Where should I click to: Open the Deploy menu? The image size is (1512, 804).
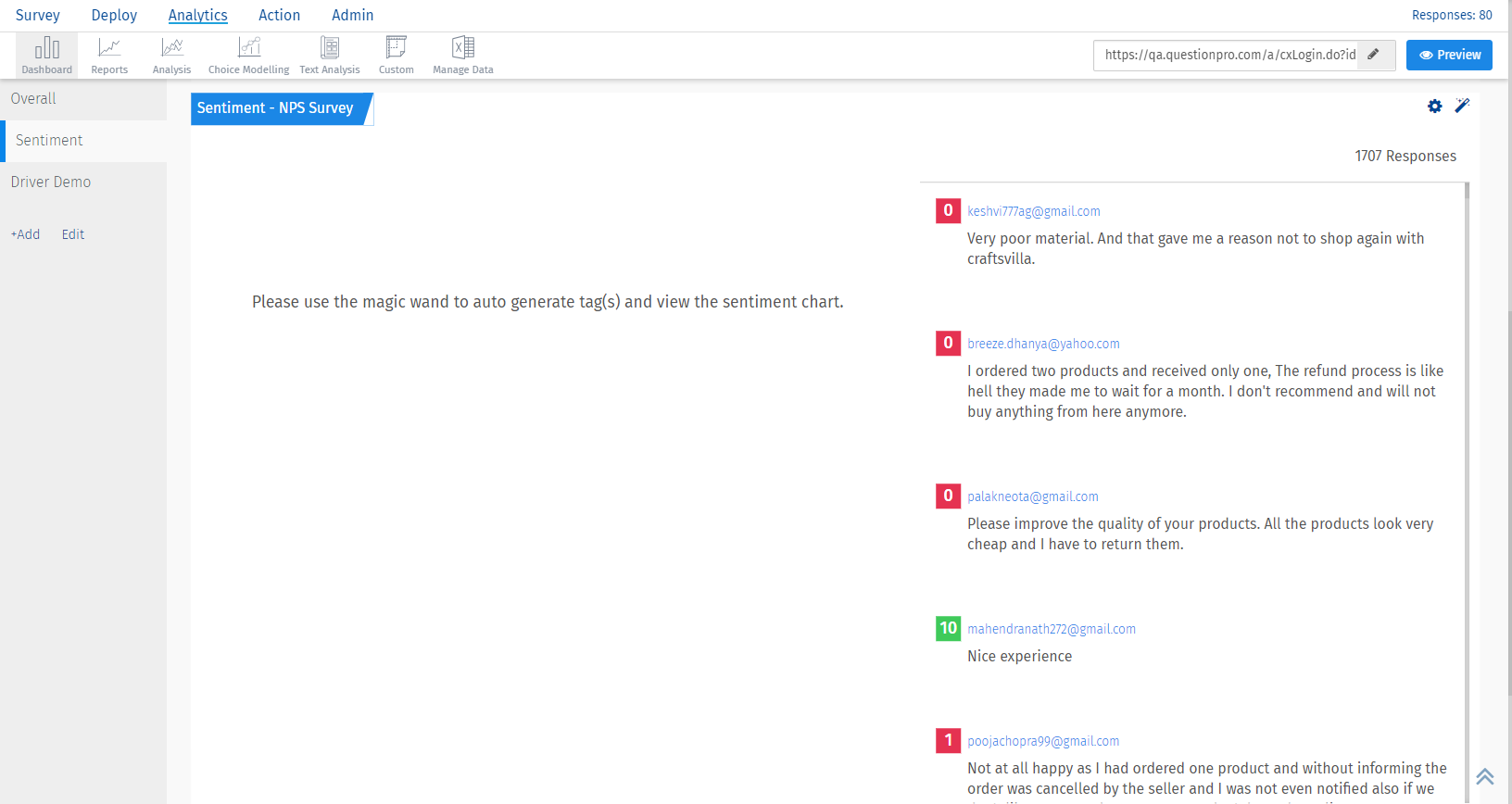click(x=114, y=16)
